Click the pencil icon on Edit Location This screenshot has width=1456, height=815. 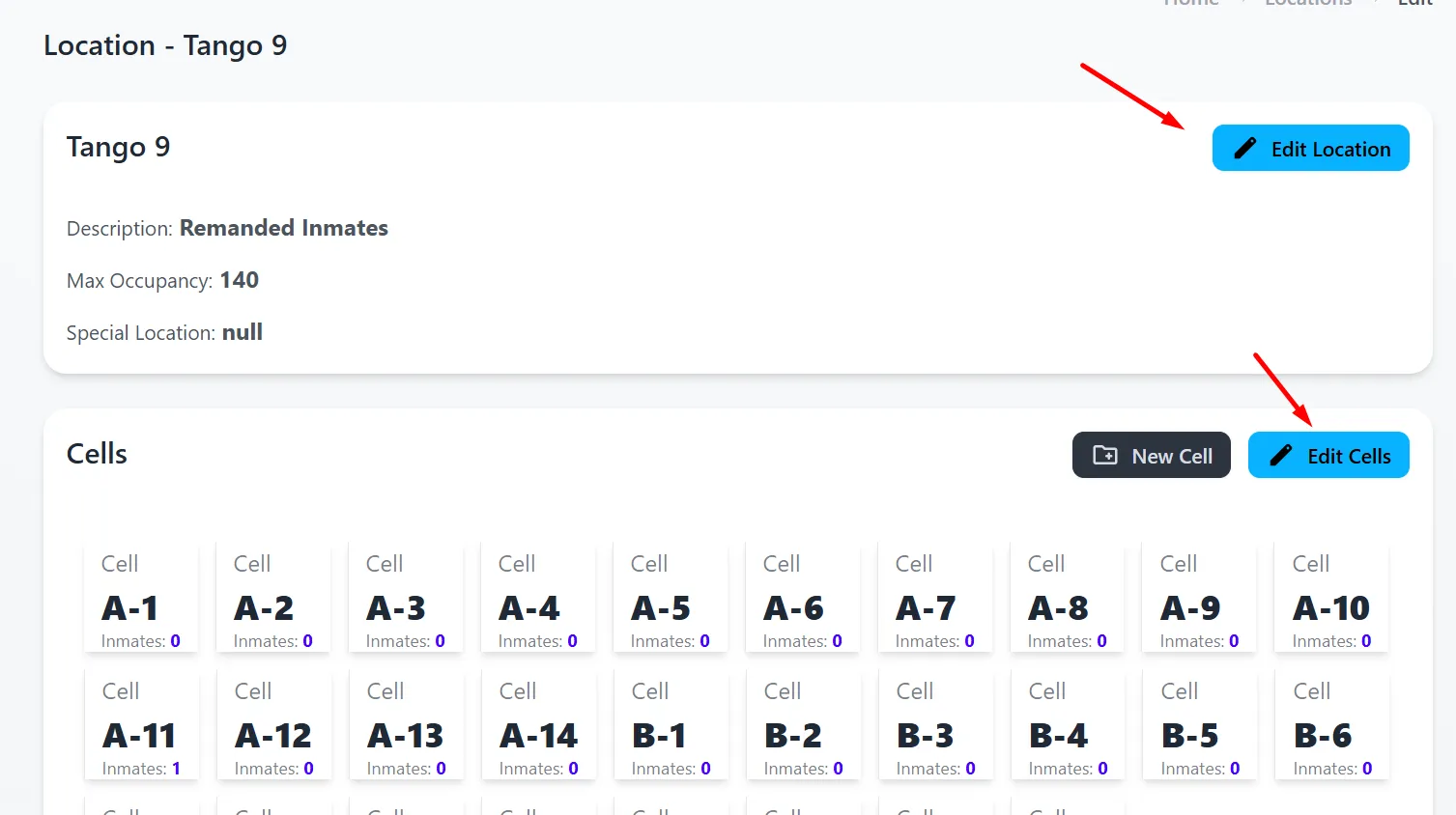tap(1245, 149)
